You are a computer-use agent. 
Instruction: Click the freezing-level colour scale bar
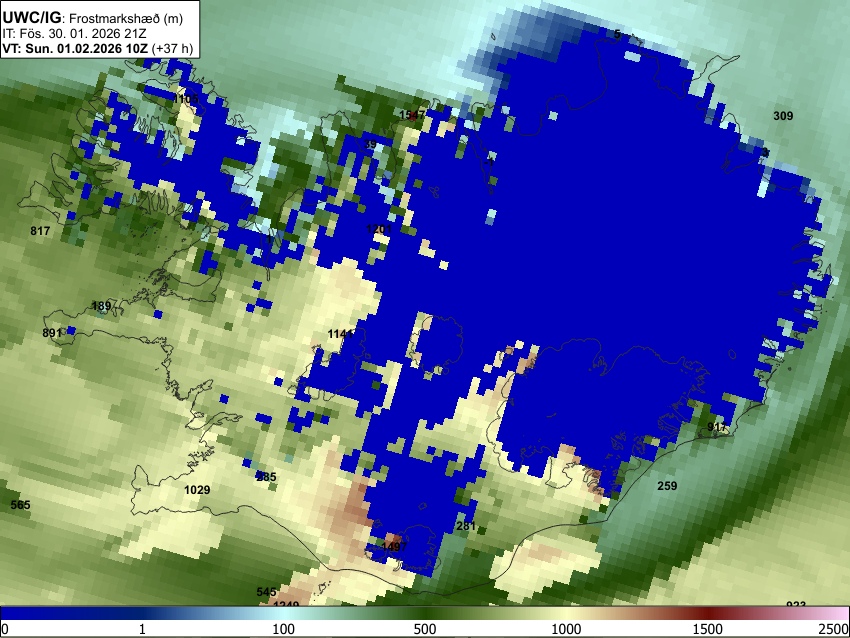tap(425, 614)
